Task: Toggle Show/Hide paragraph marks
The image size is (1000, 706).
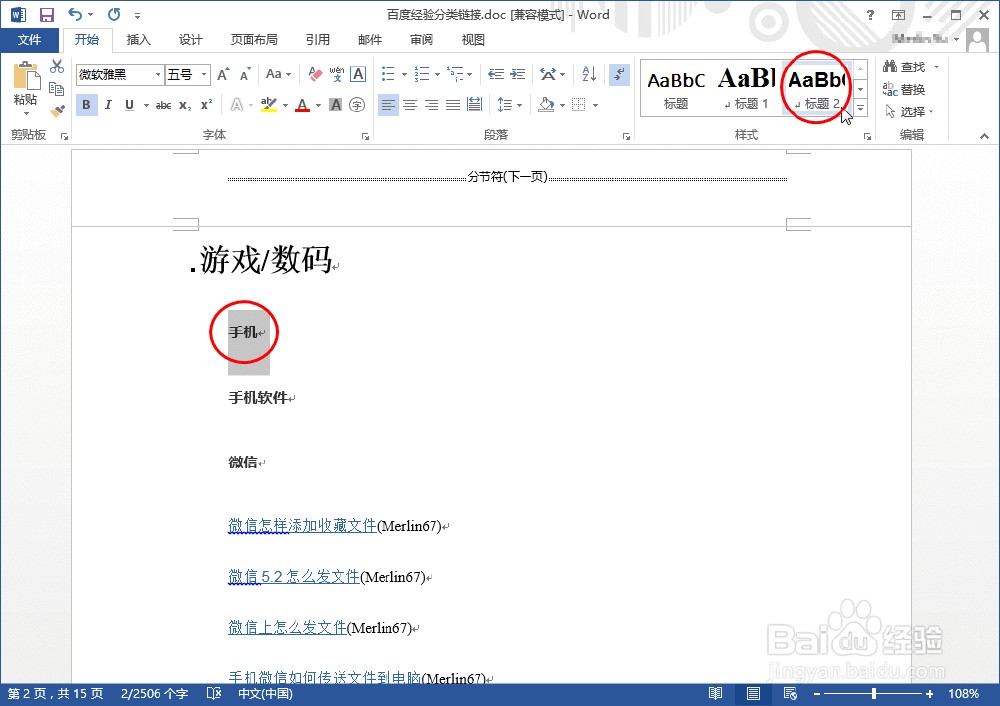Action: pyautogui.click(x=619, y=75)
